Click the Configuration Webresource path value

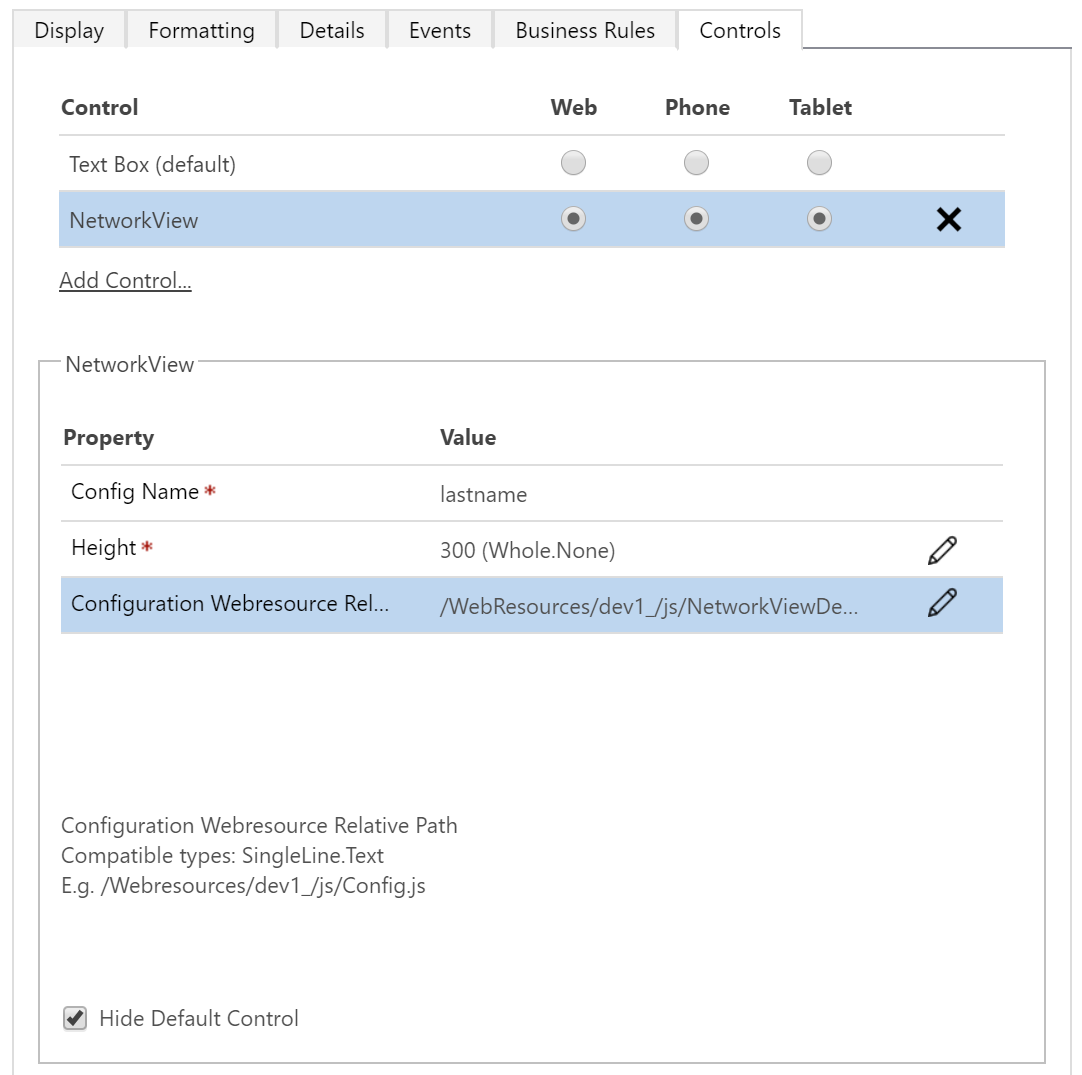click(649, 606)
